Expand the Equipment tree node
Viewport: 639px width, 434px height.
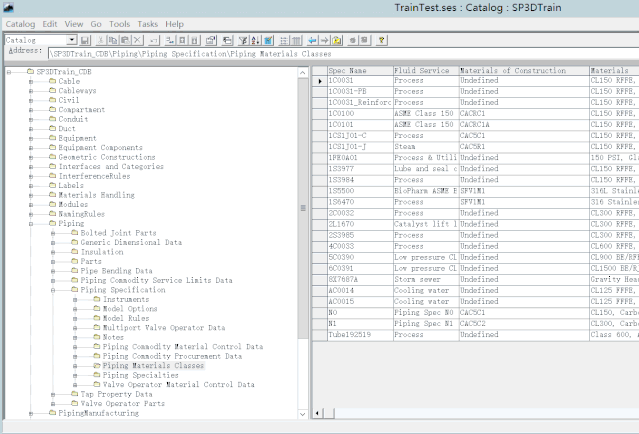coord(31,139)
